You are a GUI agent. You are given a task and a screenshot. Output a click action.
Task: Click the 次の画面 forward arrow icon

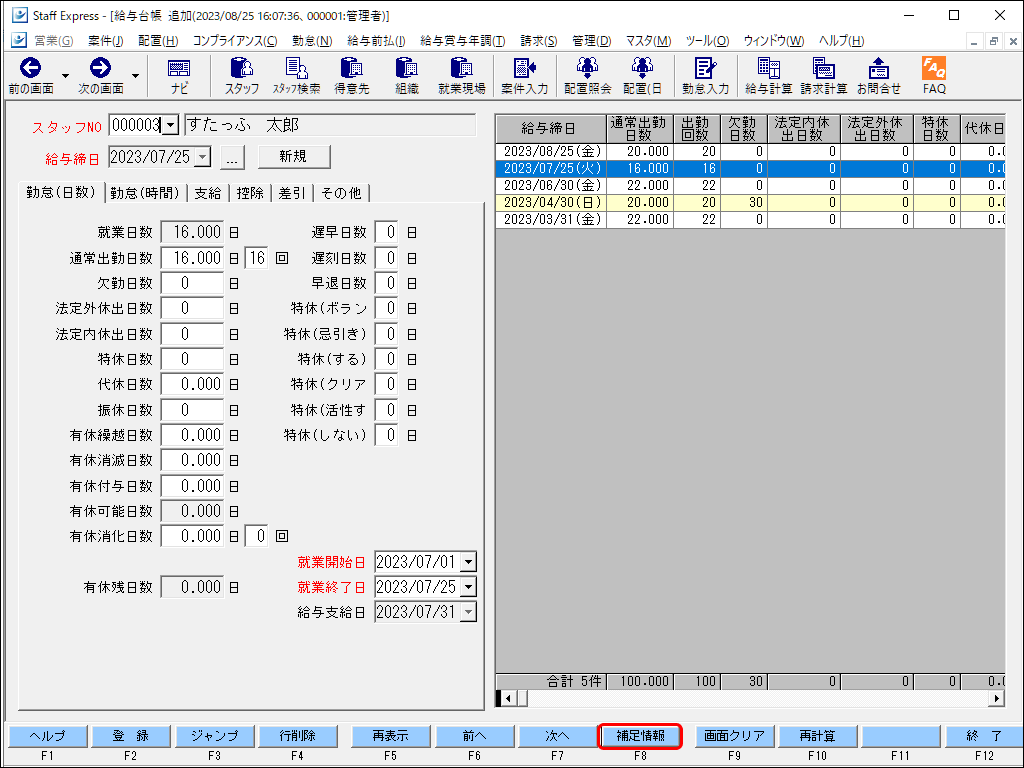[100, 68]
